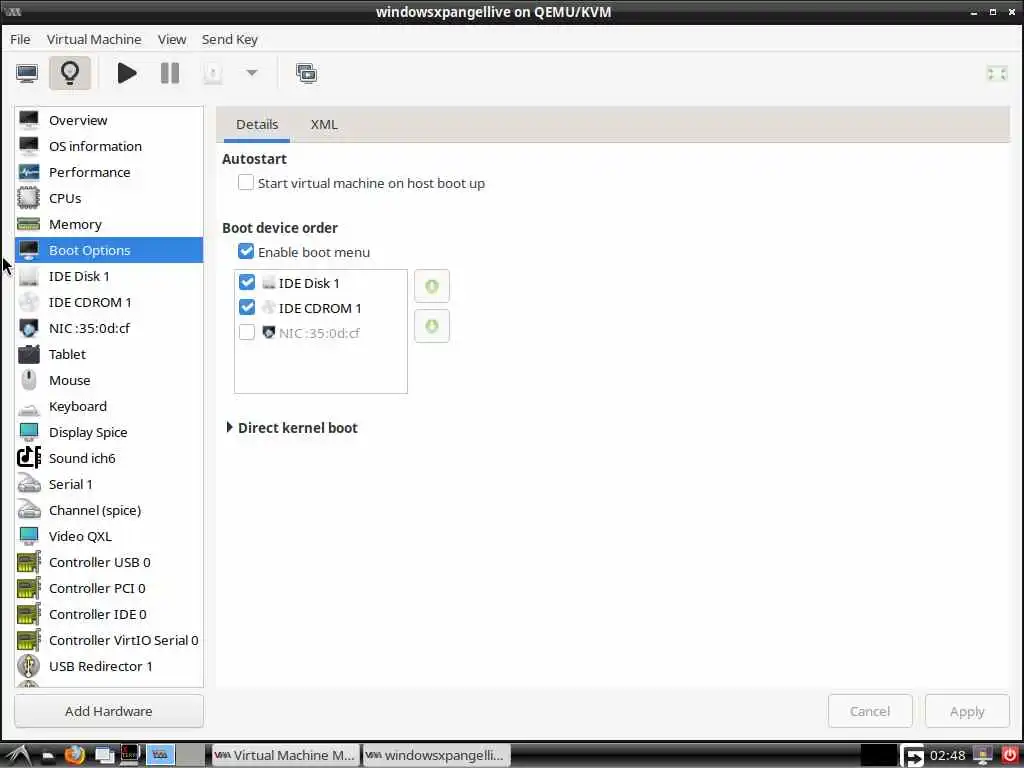Click the shut down guest icon

[x=213, y=73]
